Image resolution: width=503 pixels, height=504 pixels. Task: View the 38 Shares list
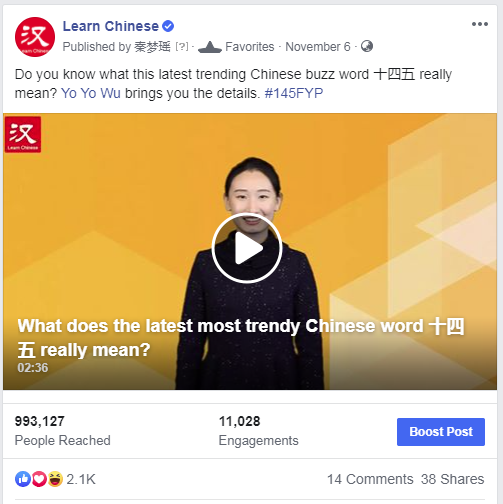[452, 479]
